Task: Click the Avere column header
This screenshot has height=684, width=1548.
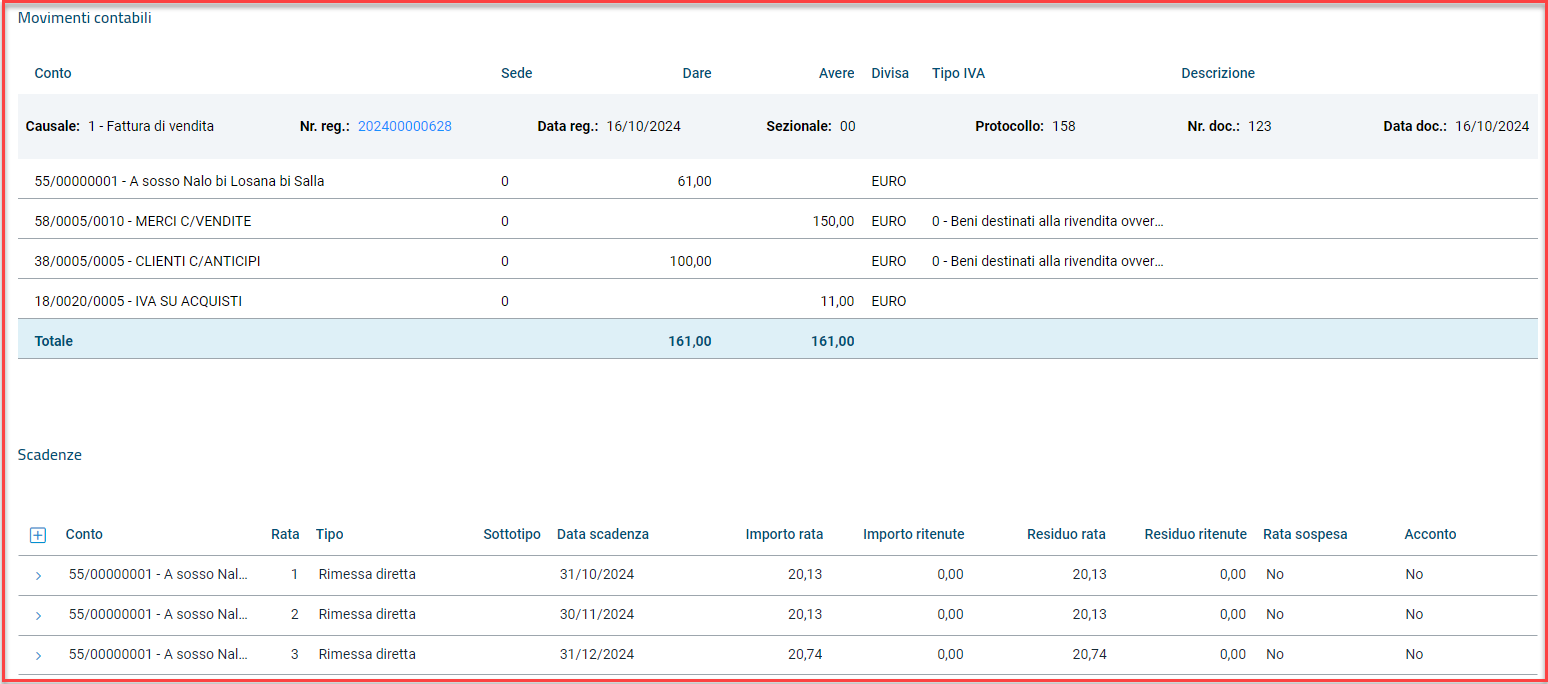Action: coord(836,73)
